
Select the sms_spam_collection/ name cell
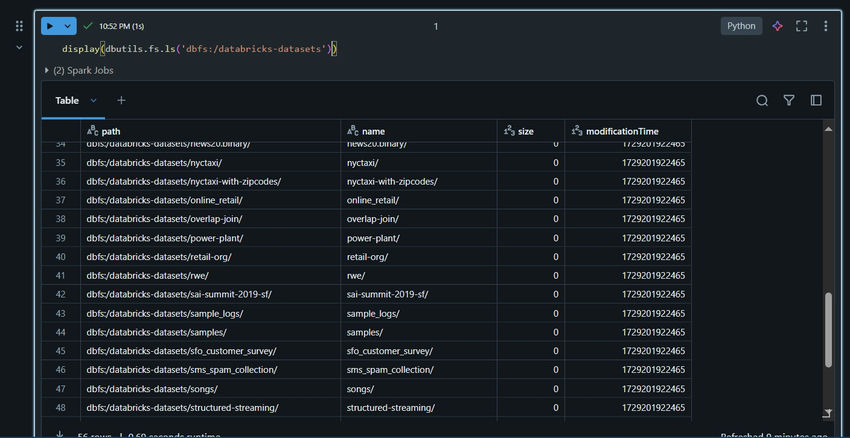coord(418,370)
